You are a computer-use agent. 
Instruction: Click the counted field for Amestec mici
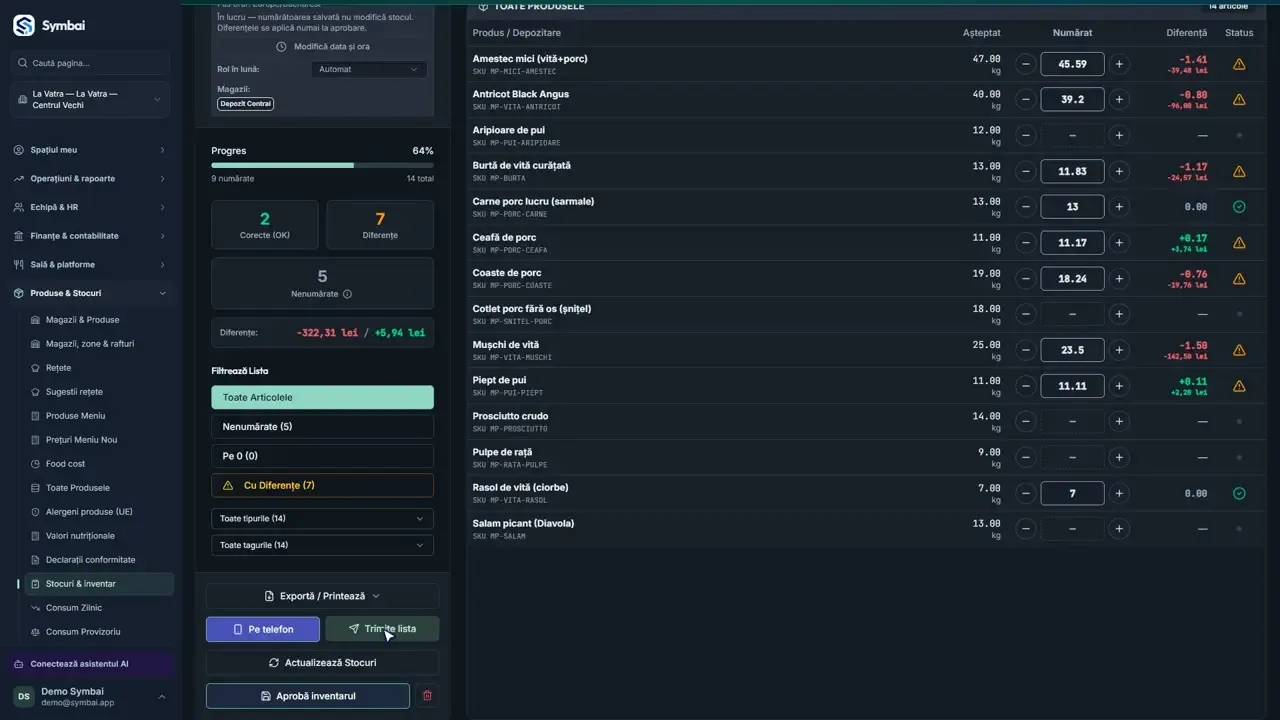coord(1072,64)
